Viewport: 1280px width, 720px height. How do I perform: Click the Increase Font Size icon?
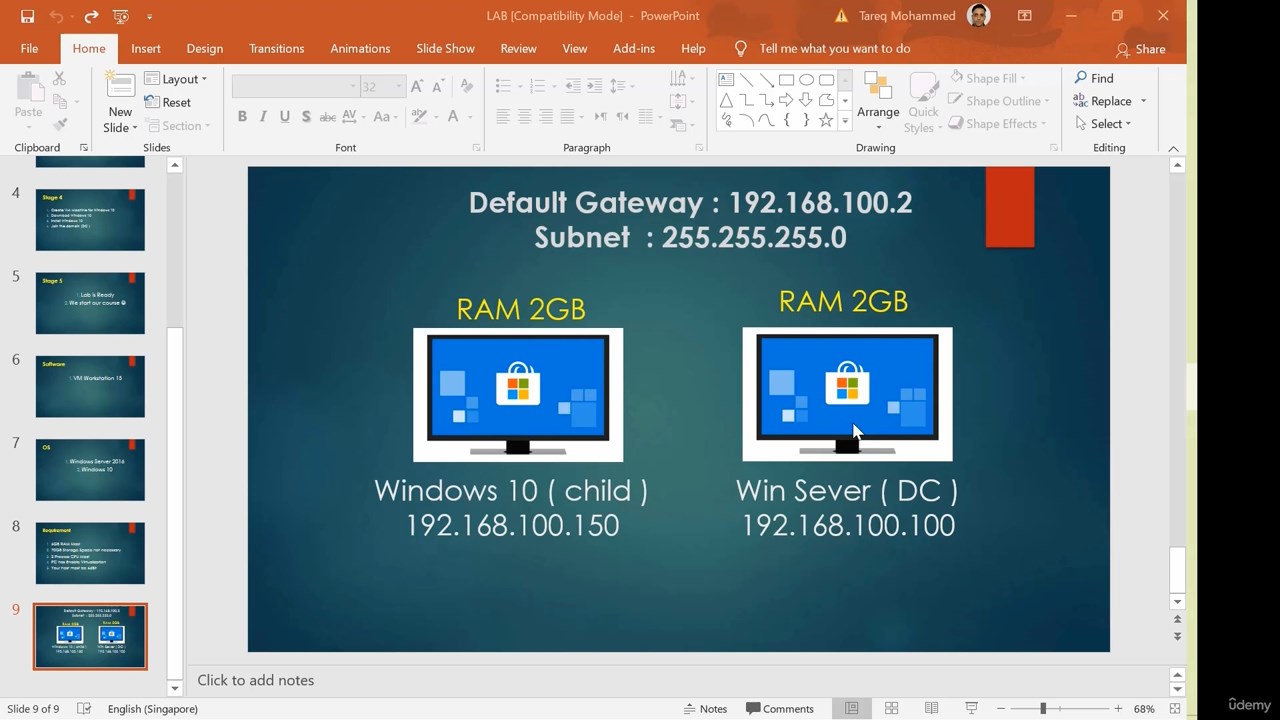(418, 86)
